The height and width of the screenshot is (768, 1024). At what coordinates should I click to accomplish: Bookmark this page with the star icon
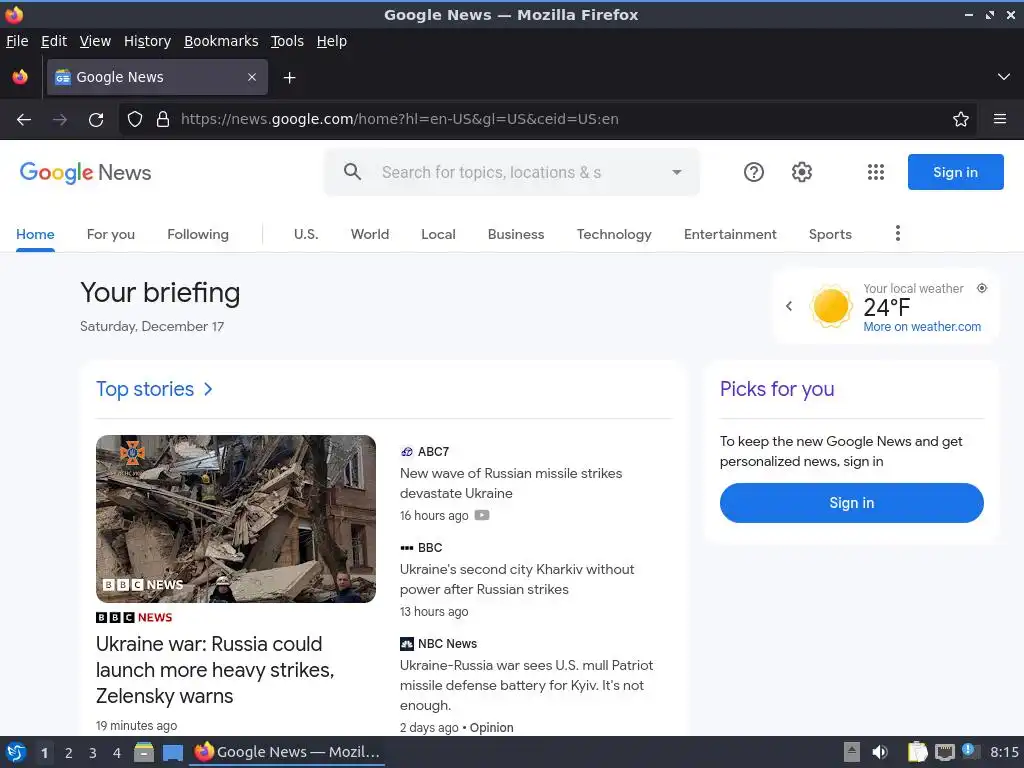click(961, 120)
